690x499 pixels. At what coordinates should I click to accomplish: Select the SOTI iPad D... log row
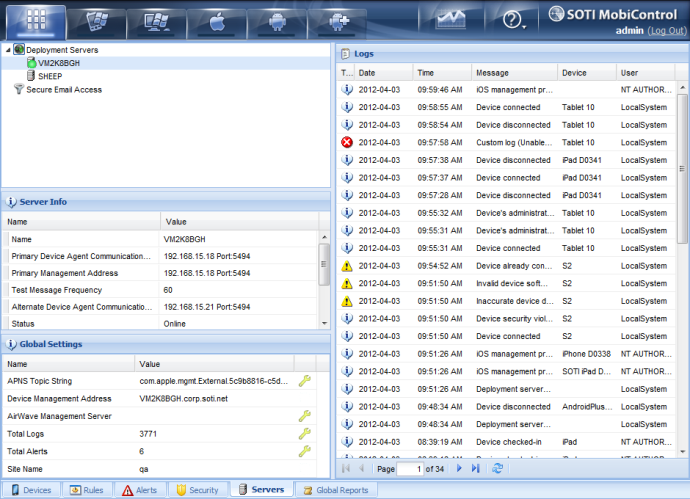point(506,371)
